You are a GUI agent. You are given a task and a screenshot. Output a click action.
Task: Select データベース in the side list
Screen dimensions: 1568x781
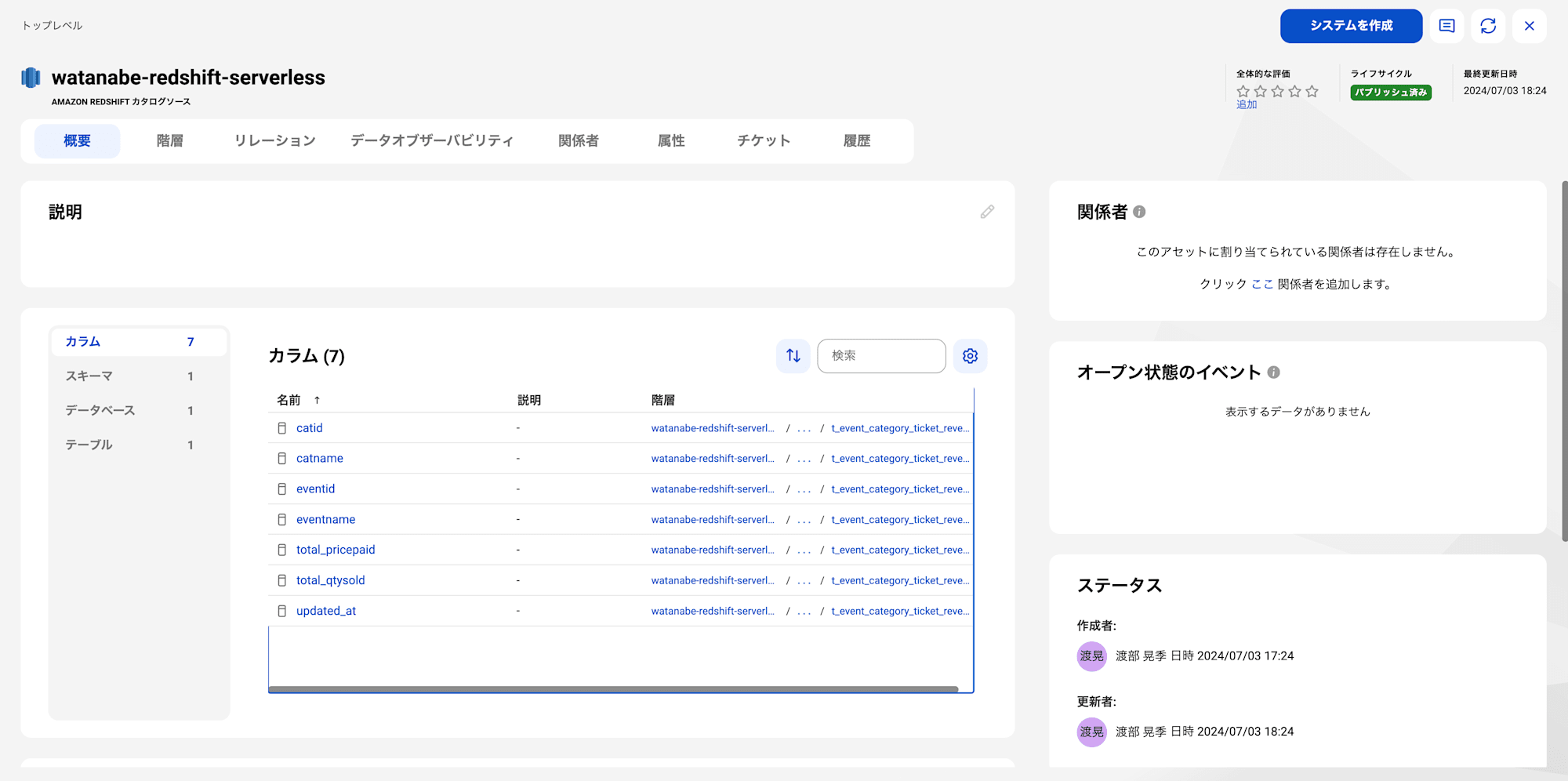[x=139, y=411]
